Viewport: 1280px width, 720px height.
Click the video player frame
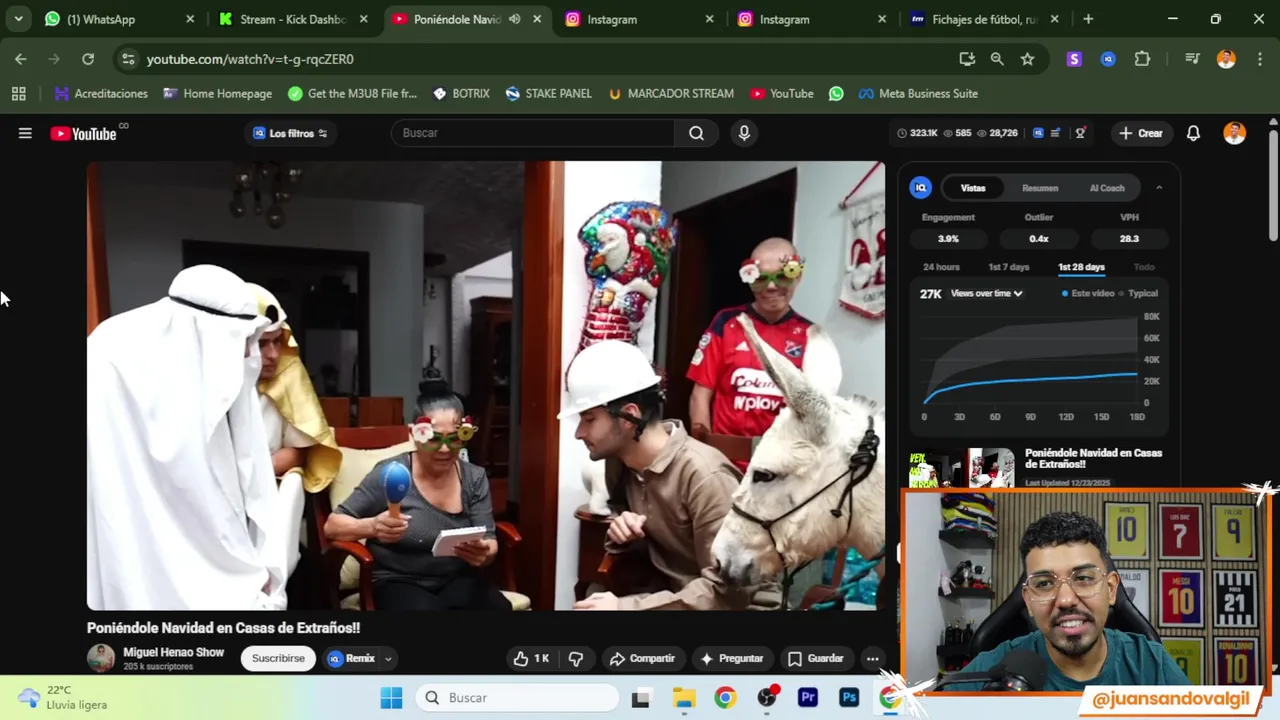(x=486, y=385)
